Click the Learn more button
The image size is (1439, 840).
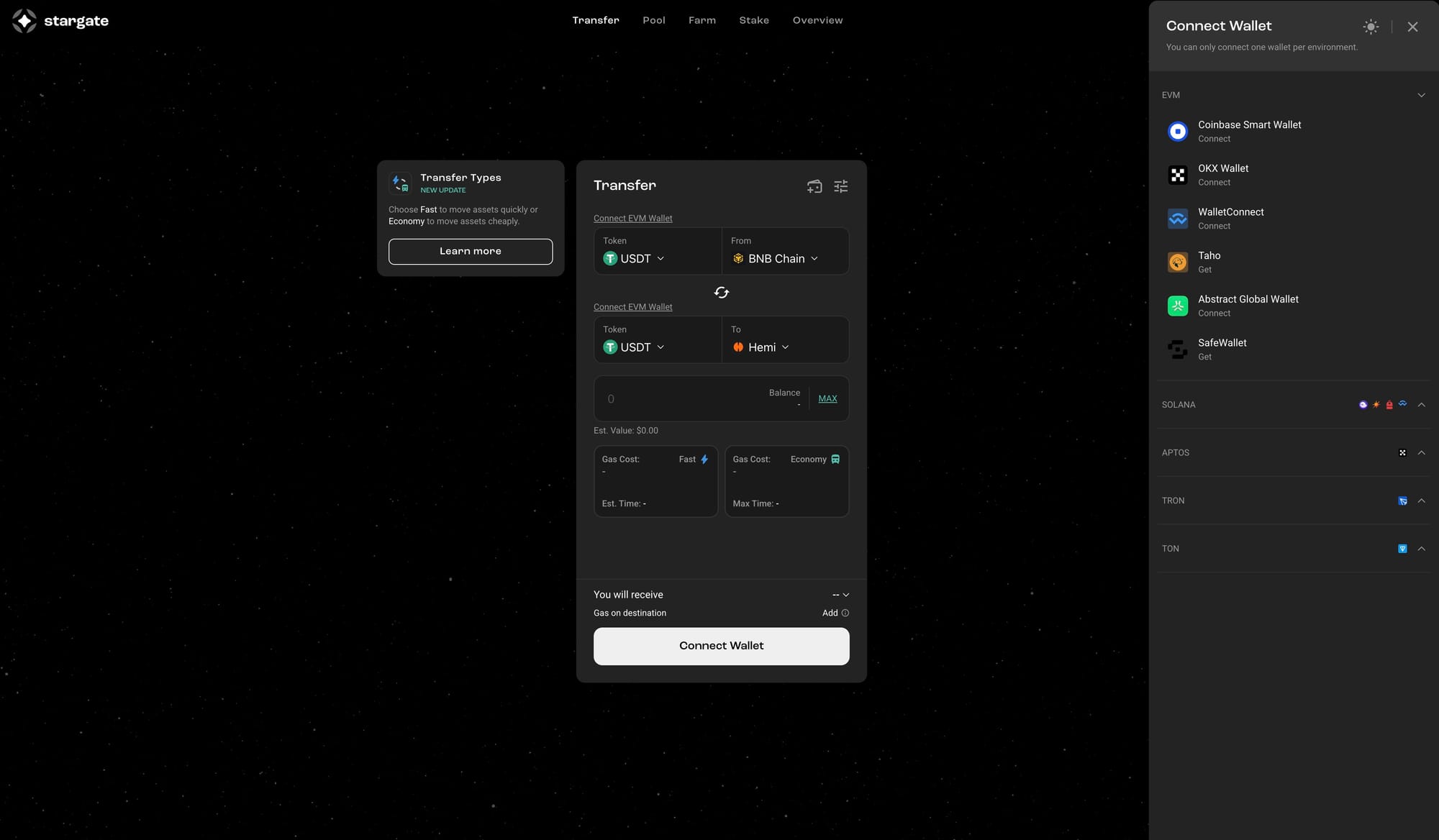(x=471, y=252)
